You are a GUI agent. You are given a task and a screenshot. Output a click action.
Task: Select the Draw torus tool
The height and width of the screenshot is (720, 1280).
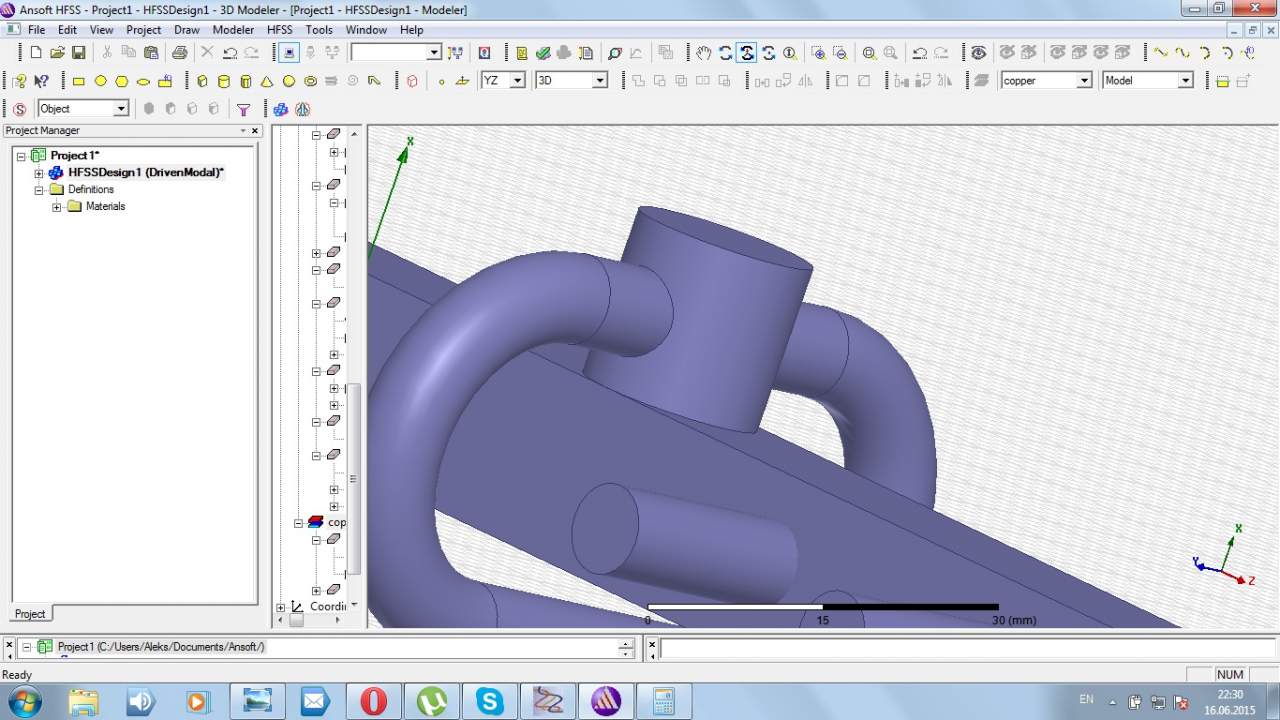coord(310,81)
